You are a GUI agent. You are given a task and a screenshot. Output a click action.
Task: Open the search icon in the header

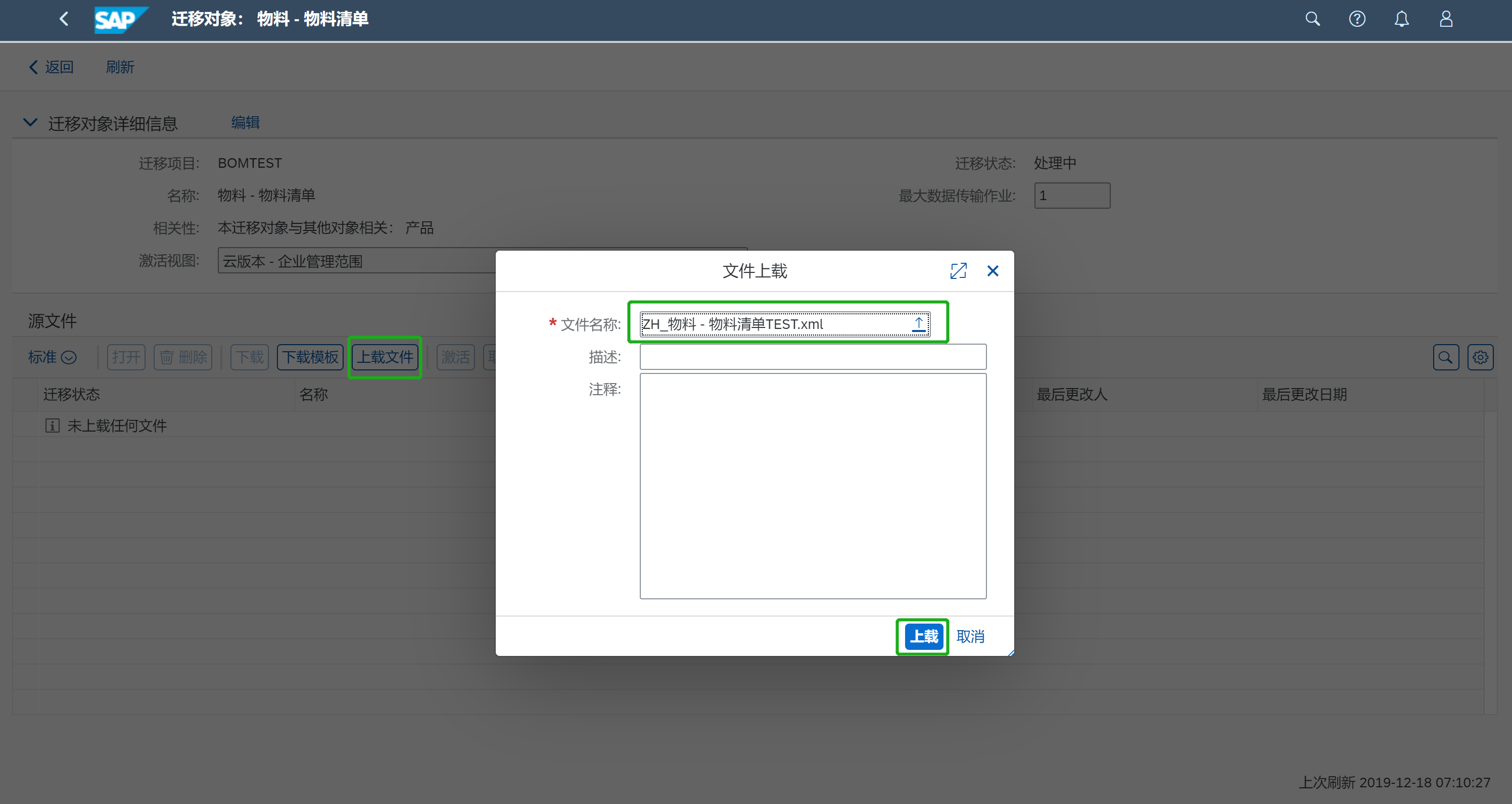pos(1312,19)
